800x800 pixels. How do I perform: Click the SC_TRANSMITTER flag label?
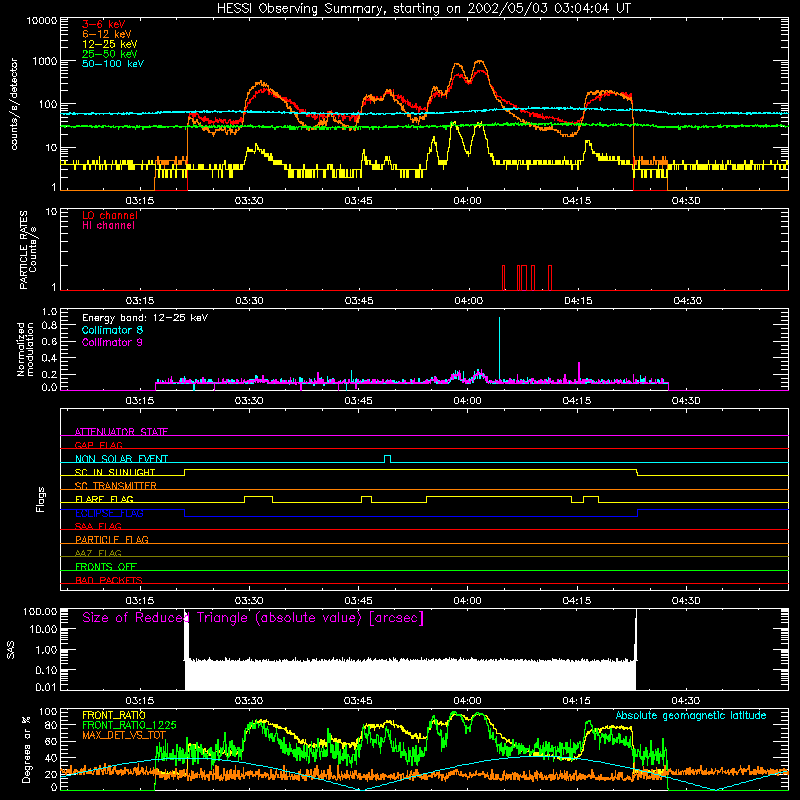point(115,486)
